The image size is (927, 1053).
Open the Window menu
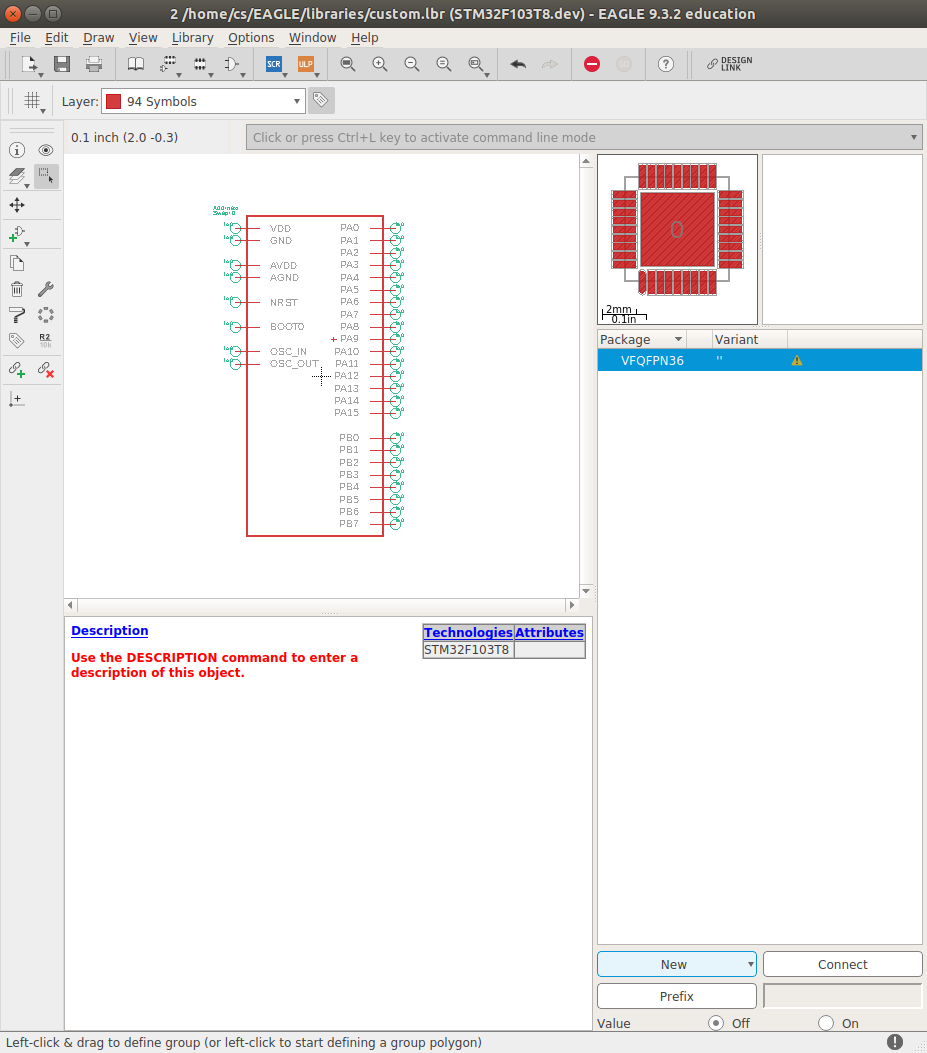click(312, 38)
